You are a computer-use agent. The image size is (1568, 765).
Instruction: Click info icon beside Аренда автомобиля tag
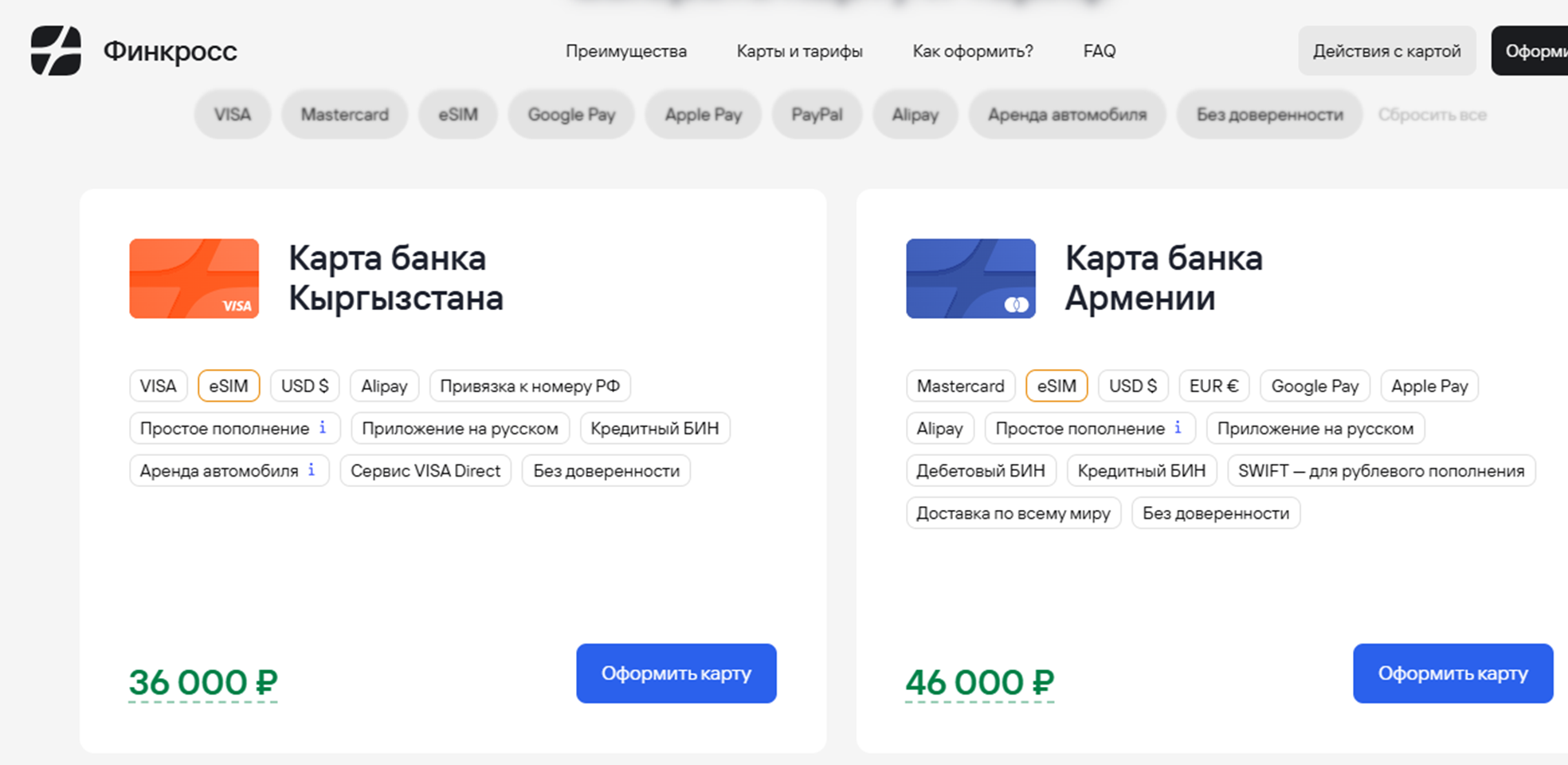coord(312,470)
